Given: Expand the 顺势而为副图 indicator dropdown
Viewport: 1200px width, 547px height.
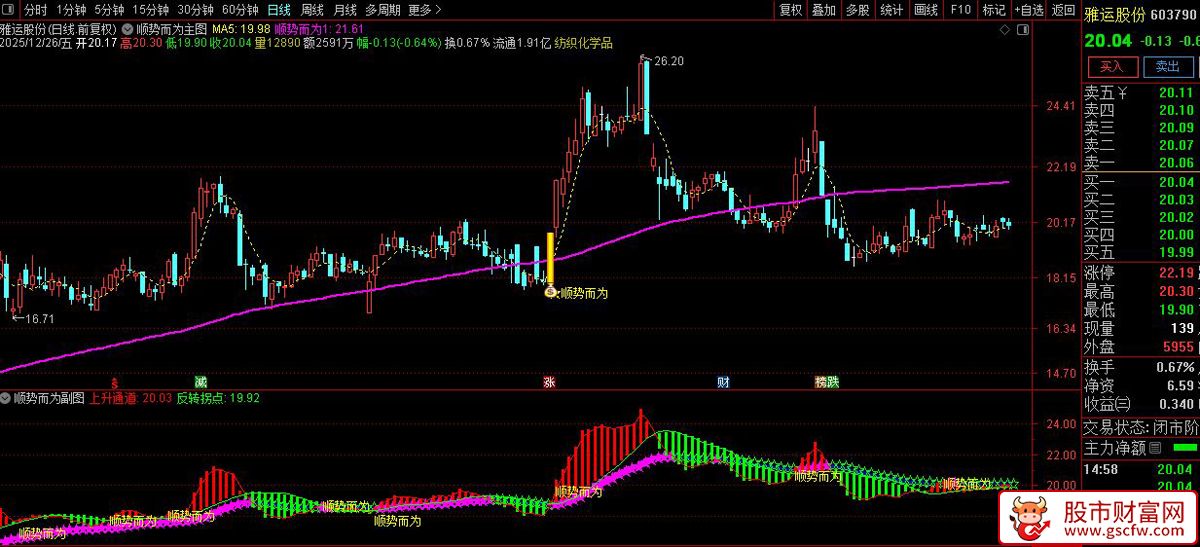Looking at the screenshot, I should click(x=6, y=397).
